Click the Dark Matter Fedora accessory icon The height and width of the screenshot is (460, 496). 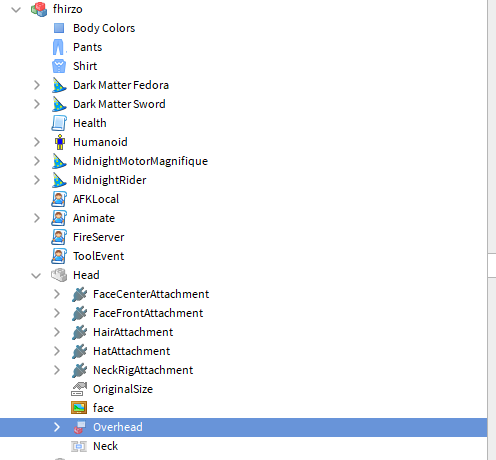pyautogui.click(x=59, y=85)
